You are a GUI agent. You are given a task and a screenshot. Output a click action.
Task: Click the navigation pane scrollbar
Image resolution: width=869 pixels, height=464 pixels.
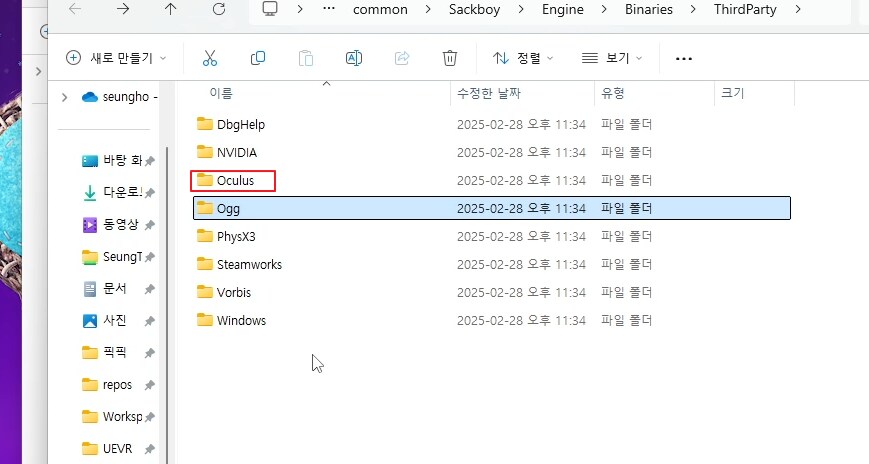[x=167, y=305]
